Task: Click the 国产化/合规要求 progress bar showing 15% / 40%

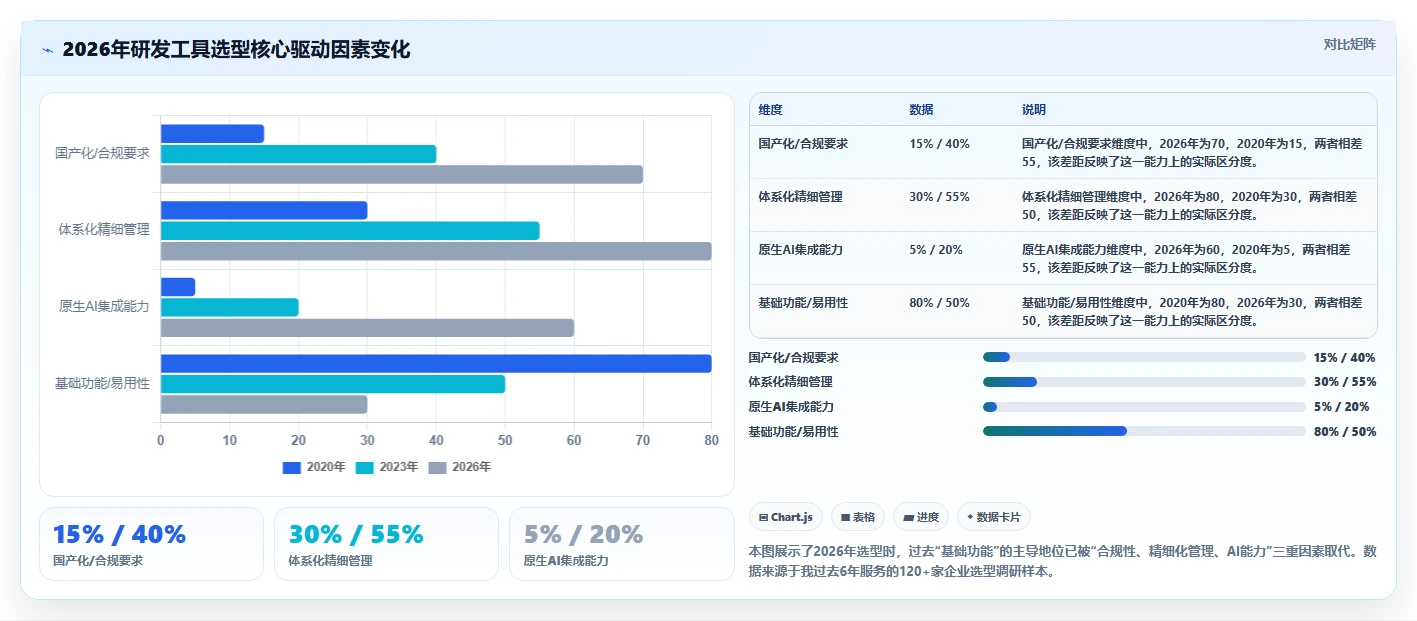Action: [x=1144, y=357]
